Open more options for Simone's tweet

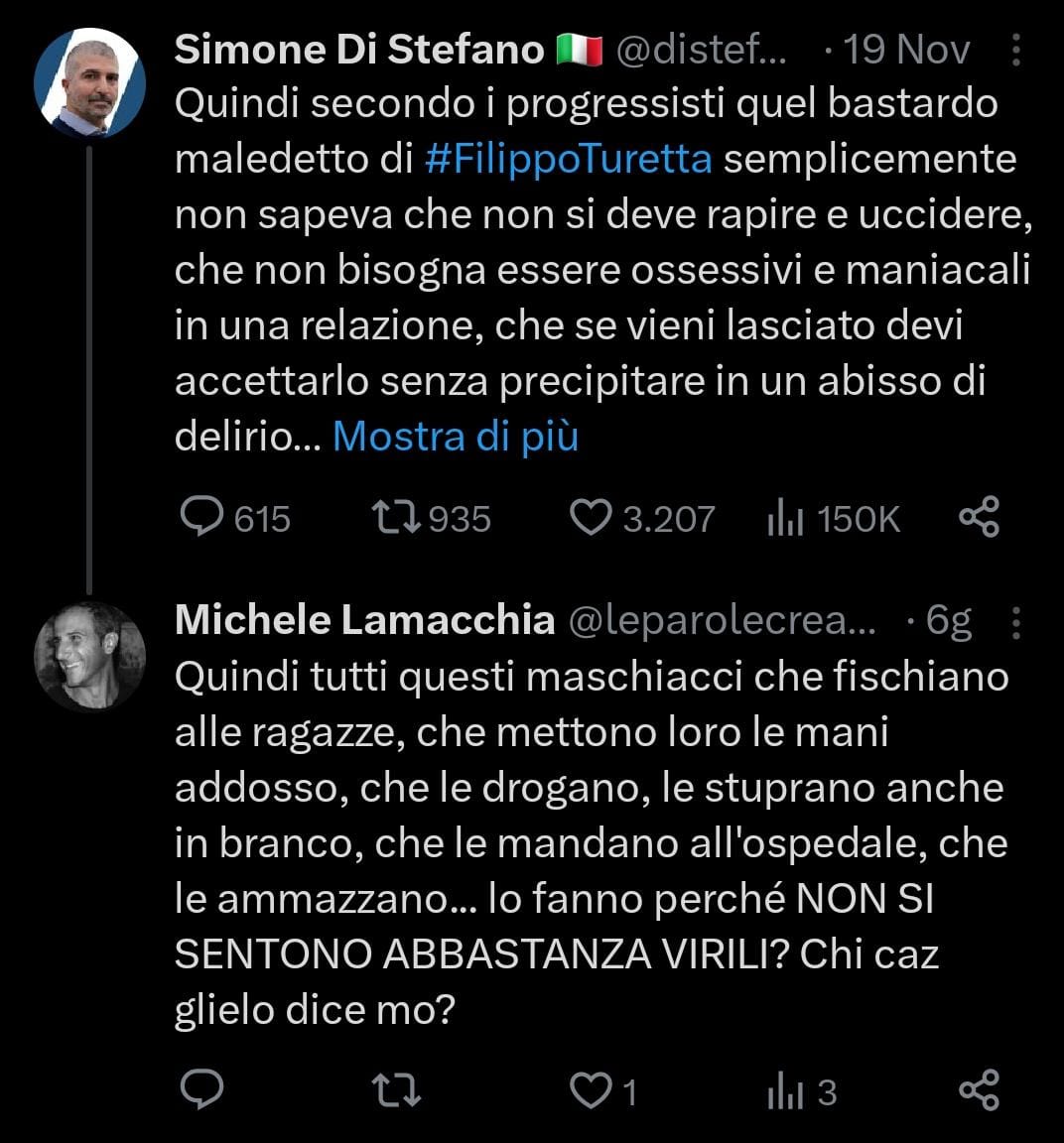pos(1015,50)
